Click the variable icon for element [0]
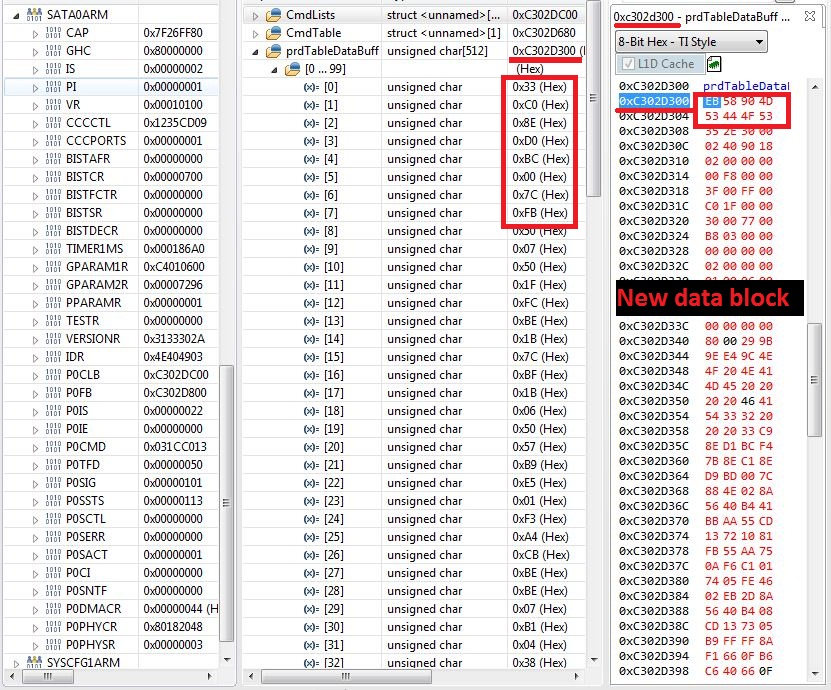The height and width of the screenshot is (690, 831). 311,87
